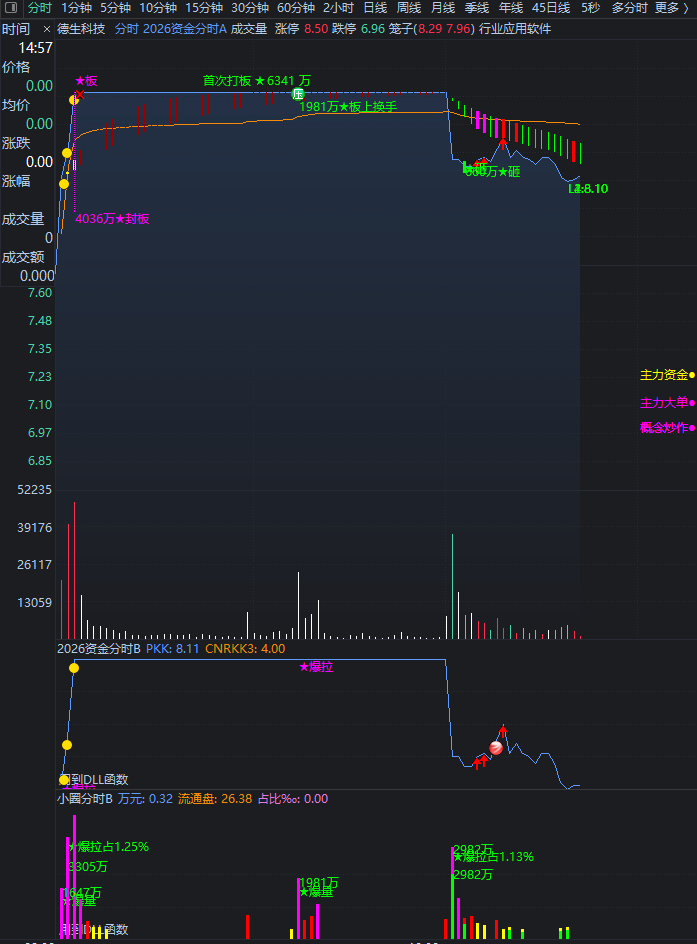The height and width of the screenshot is (944, 697).
Task: Click the 1981万★板上换手 annotation
Action: pos(348,107)
